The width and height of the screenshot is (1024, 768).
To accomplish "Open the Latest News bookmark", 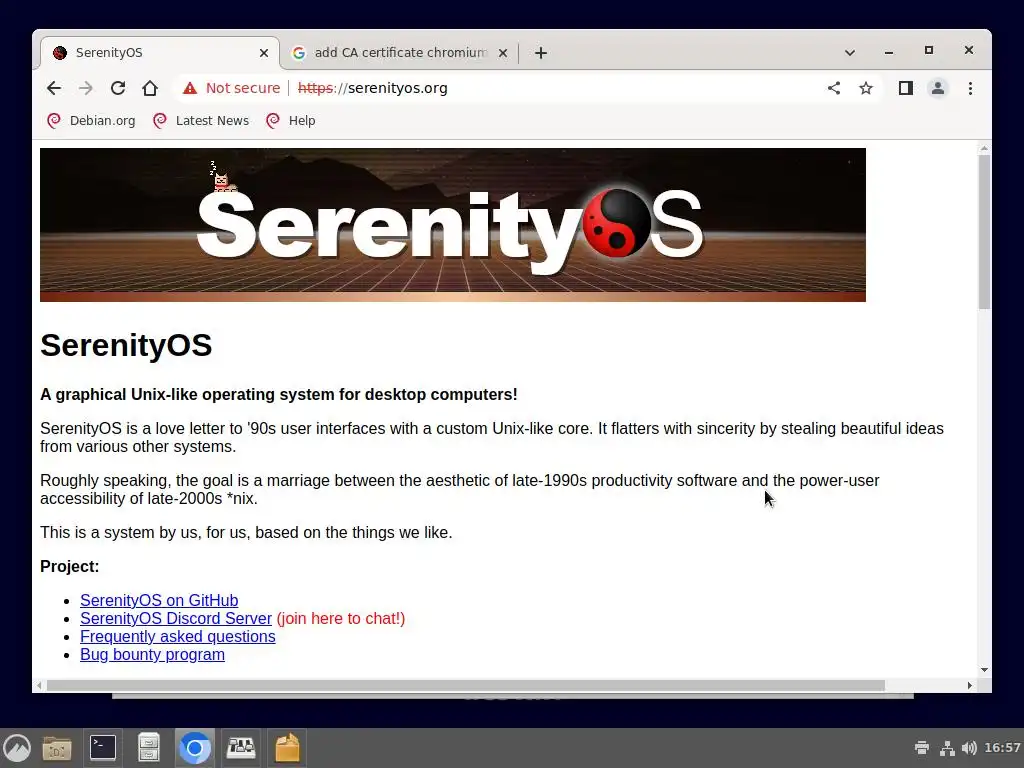I will 201,121.
